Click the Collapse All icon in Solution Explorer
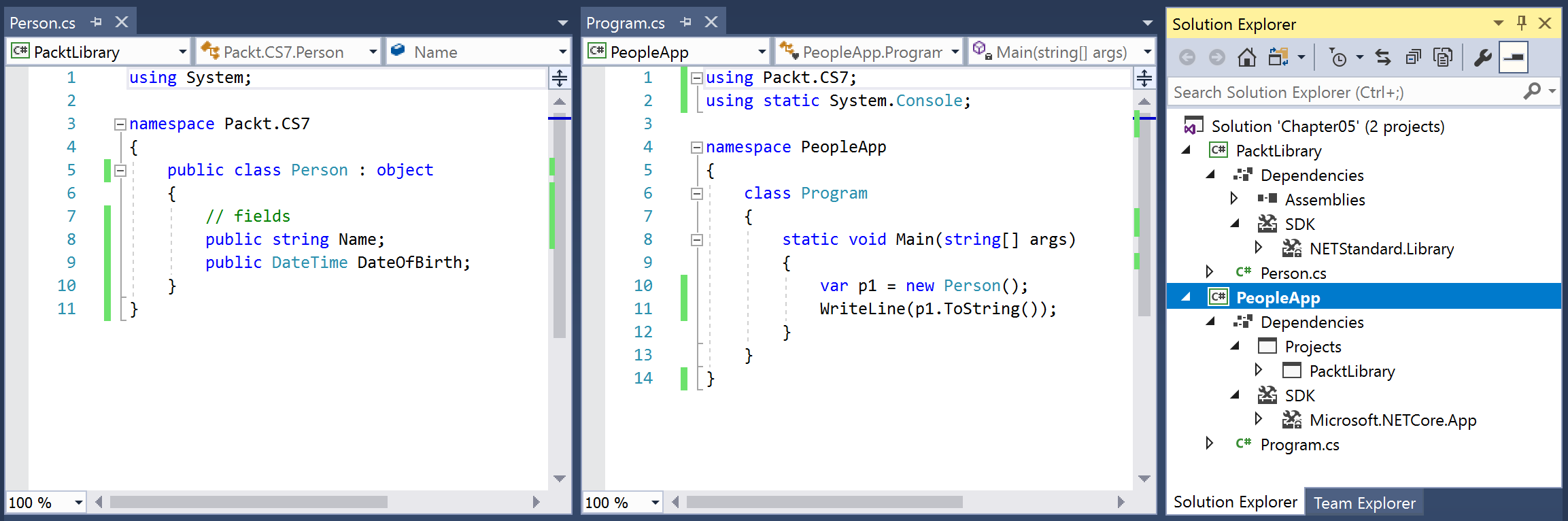Image resolution: width=1568 pixels, height=521 pixels. tap(1413, 57)
